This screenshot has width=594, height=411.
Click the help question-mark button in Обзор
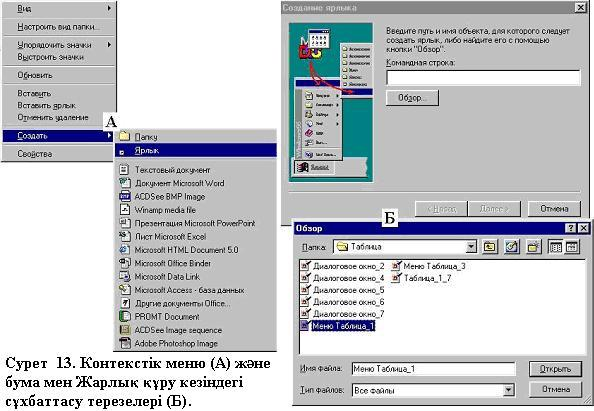click(x=571, y=228)
